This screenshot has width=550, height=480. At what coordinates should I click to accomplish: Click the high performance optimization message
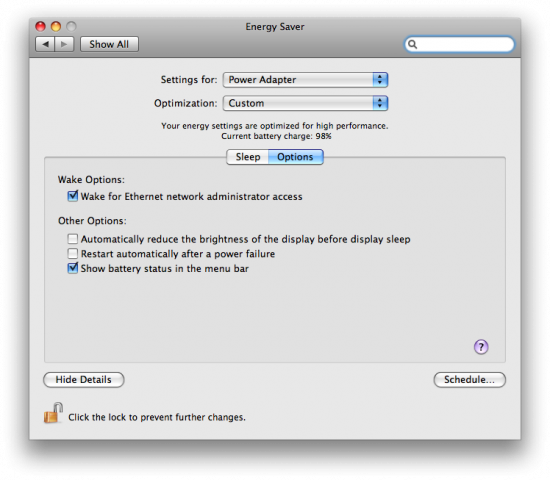tap(275, 126)
